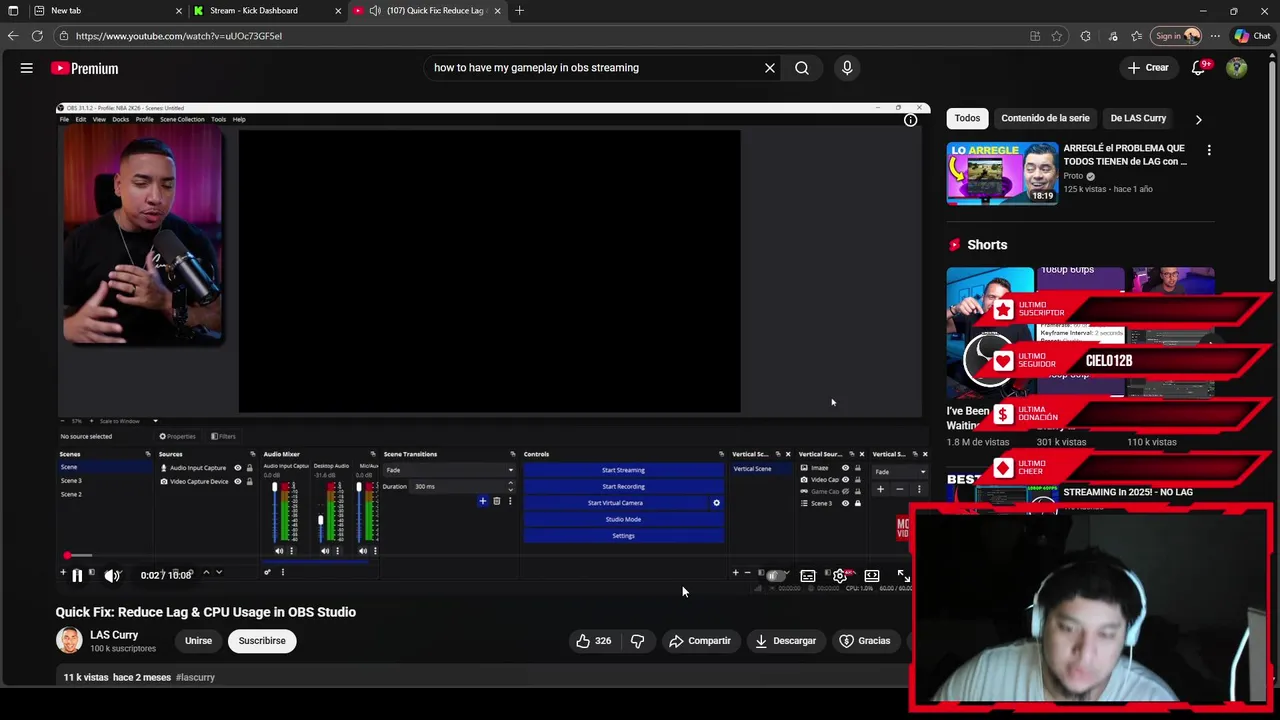Open the #lascurry hashtag link
This screenshot has width=1280, height=720.
pyautogui.click(x=195, y=677)
